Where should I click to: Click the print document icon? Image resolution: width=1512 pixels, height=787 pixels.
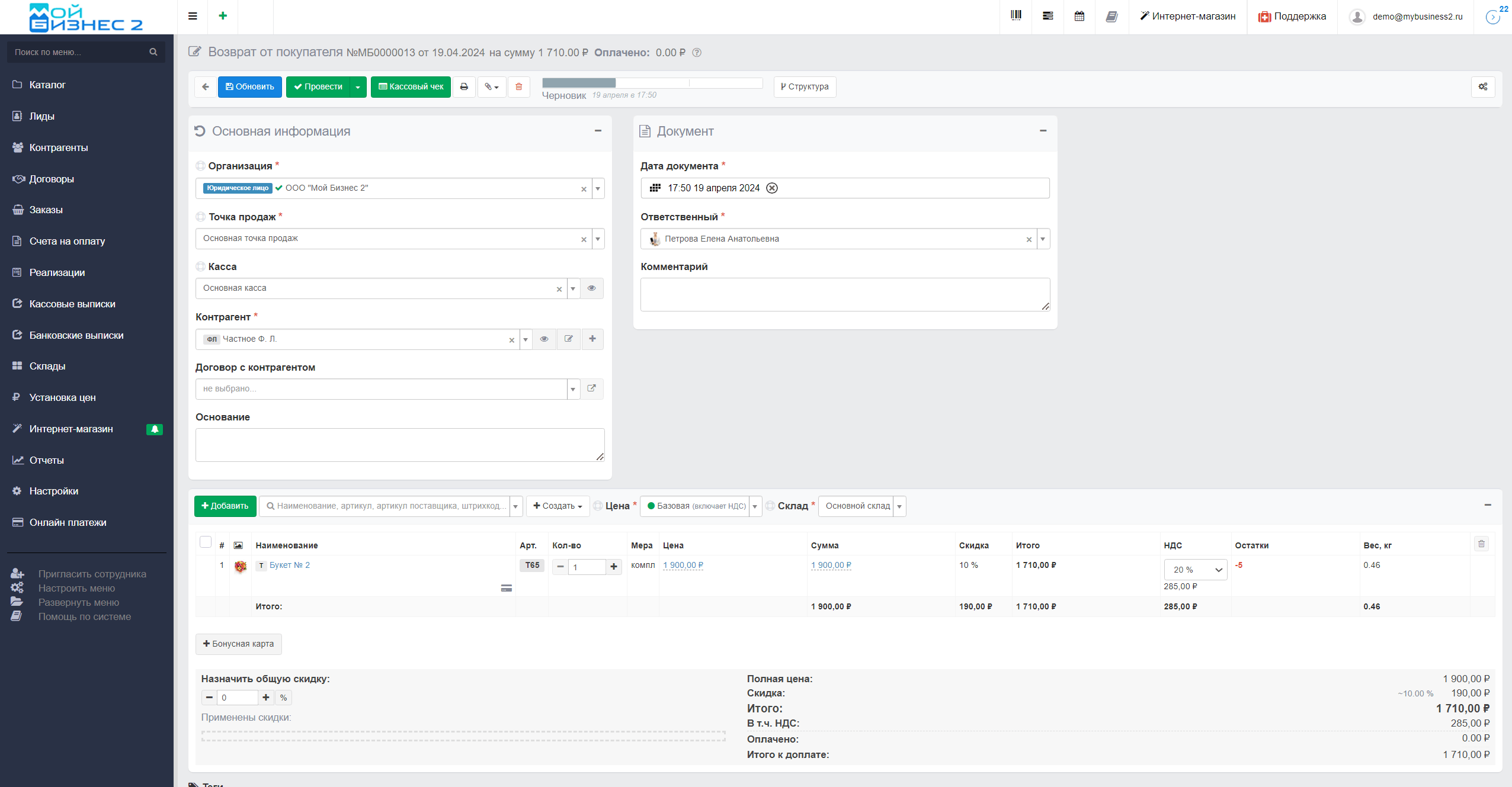464,86
